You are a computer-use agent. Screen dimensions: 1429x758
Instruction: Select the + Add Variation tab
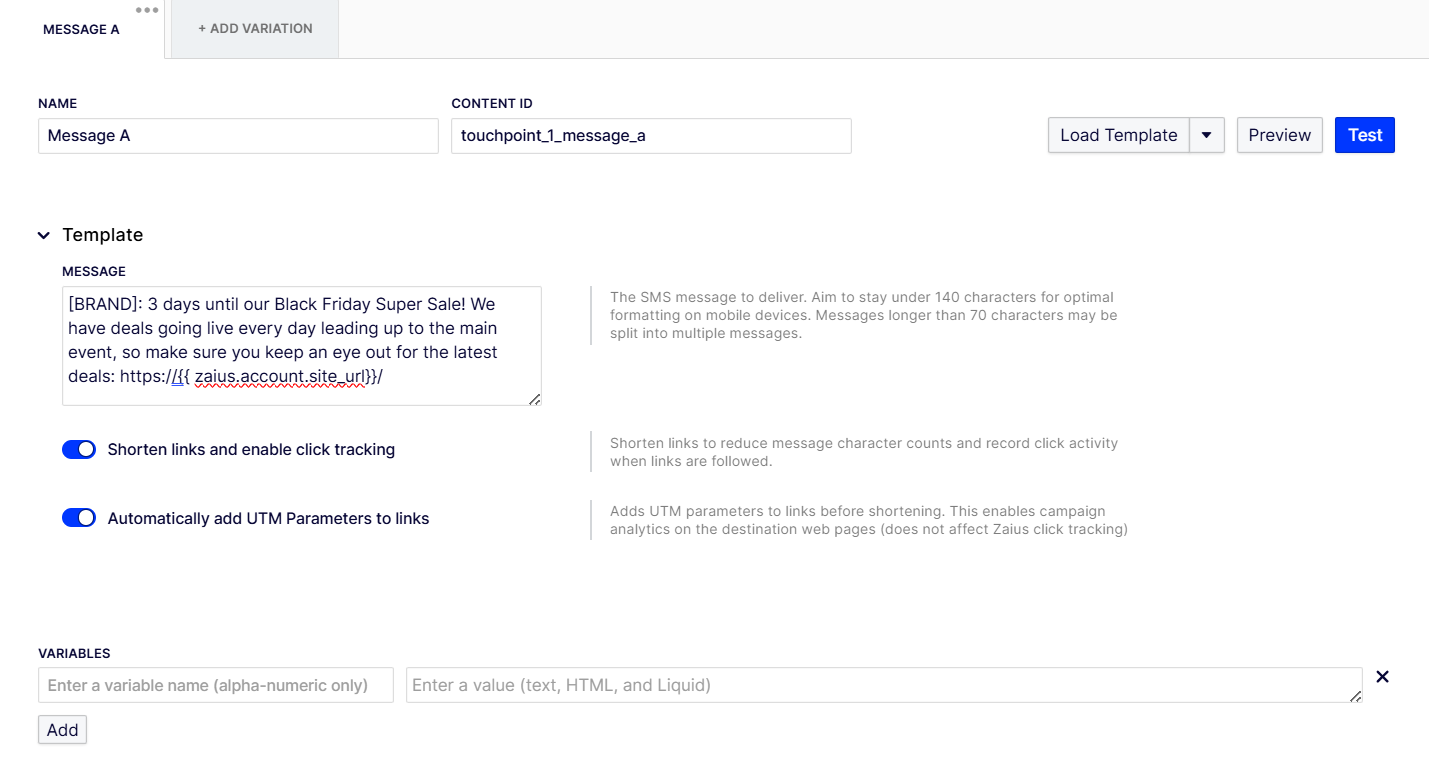[x=255, y=29]
